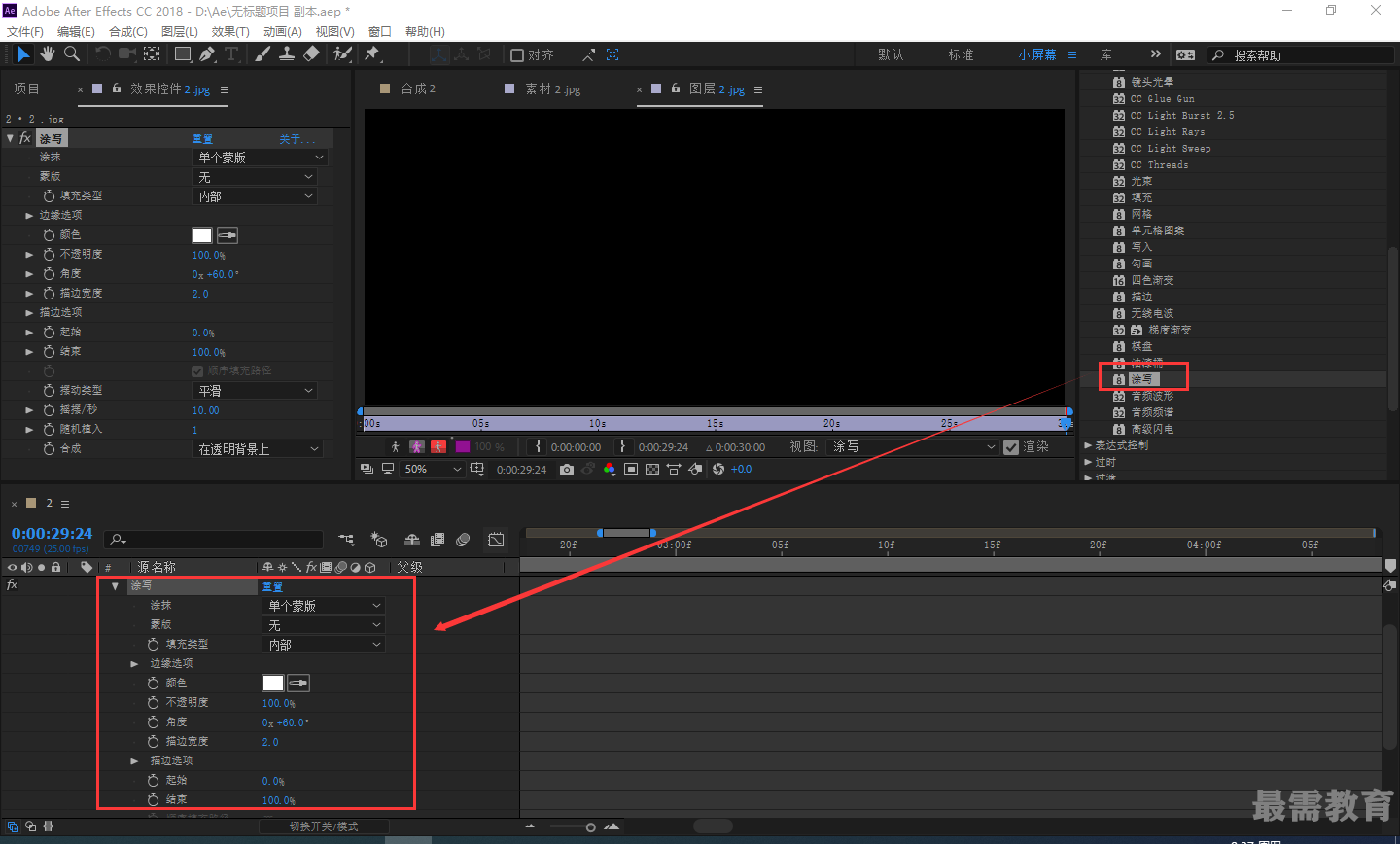The image size is (1400, 844).
Task: Toggle lock on 效果控件 panel tab
Action: tap(117, 88)
